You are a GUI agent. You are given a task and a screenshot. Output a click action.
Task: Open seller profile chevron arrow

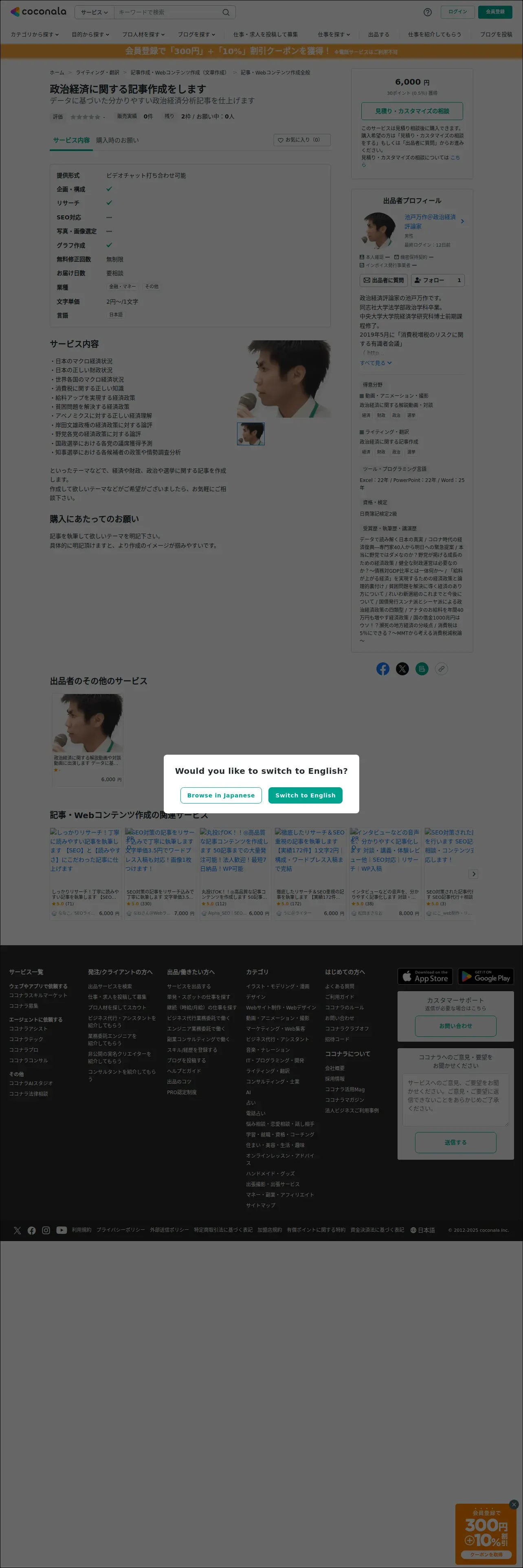point(463,221)
